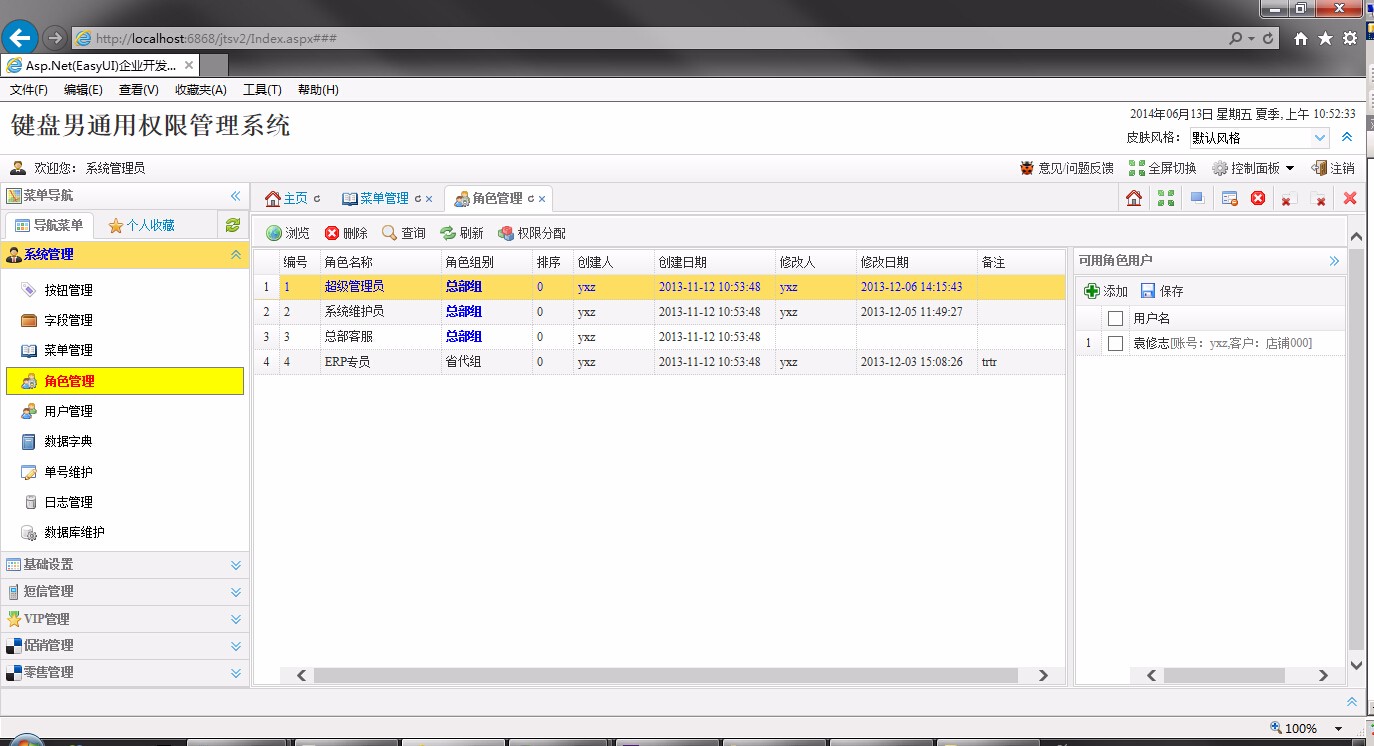Click the 添加 add icon in 可用角色用户 panel
The width and height of the screenshot is (1374, 746).
[x=1104, y=290]
